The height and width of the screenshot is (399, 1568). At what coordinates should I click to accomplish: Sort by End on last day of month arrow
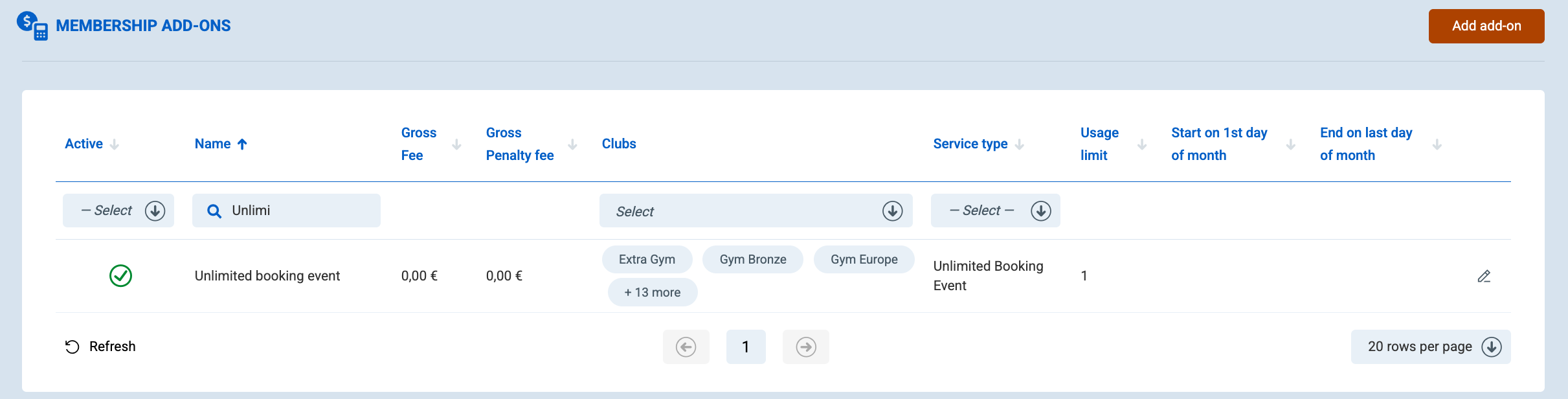1437,144
